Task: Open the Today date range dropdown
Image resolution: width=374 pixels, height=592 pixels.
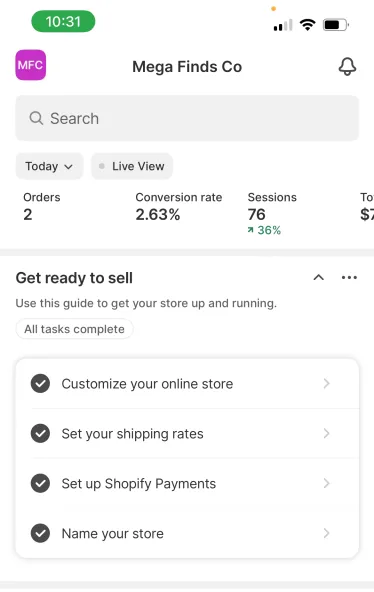Action: pyautogui.click(x=49, y=166)
